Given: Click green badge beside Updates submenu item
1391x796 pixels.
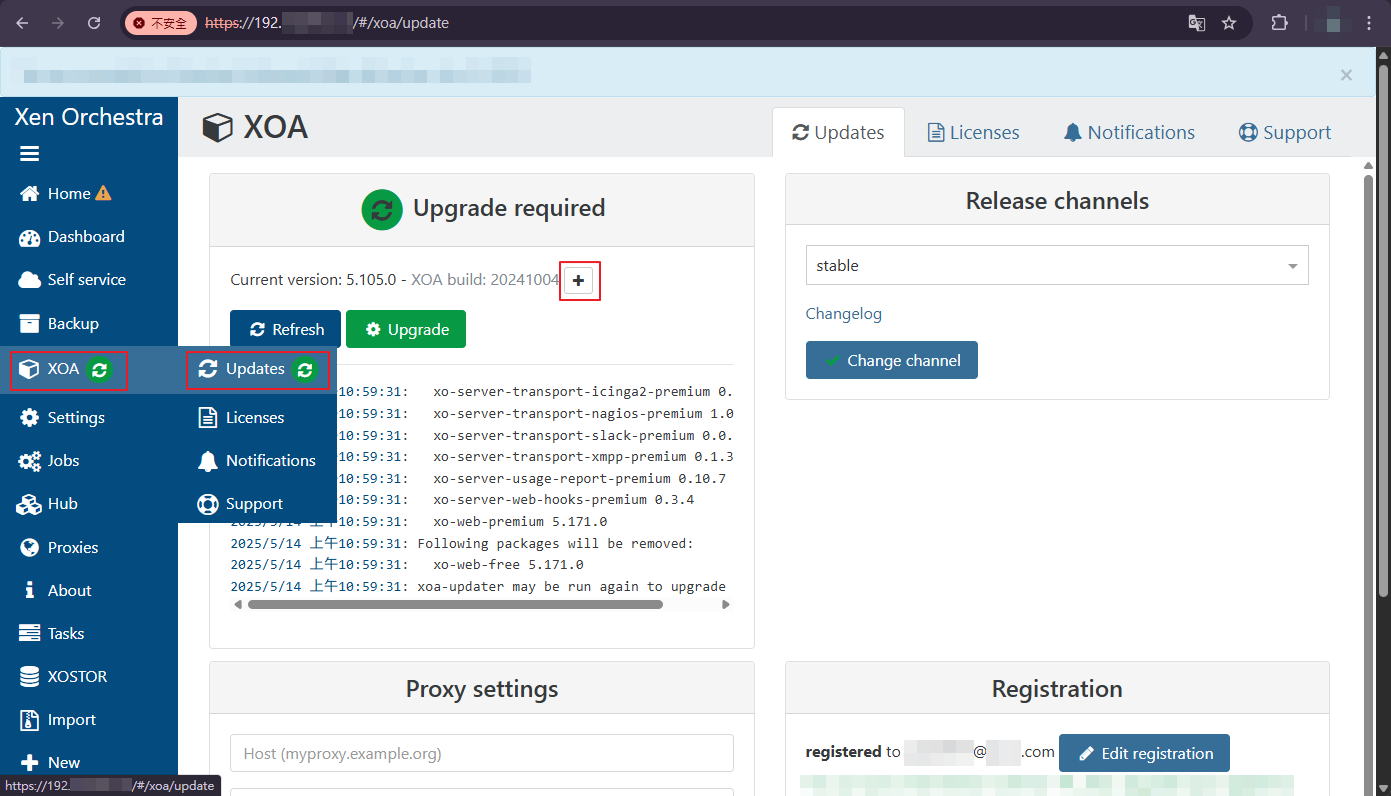Looking at the screenshot, I should click(305, 370).
